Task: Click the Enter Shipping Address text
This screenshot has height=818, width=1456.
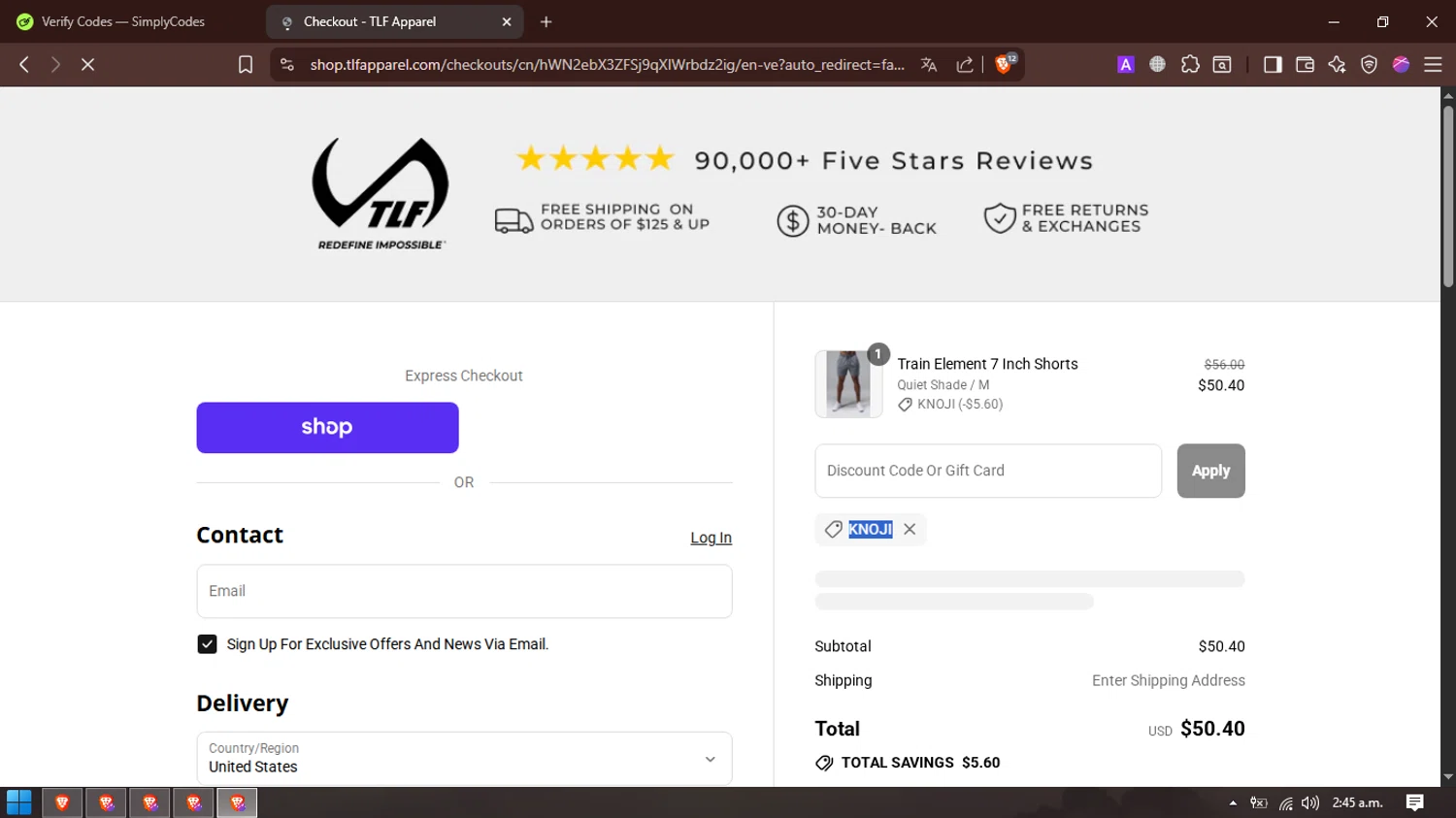Action: pos(1168,680)
